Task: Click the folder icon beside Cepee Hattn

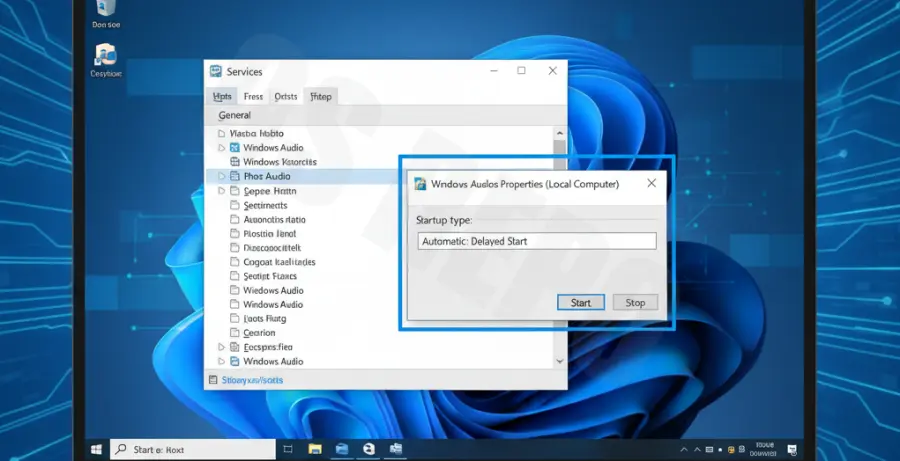Action: (x=234, y=191)
